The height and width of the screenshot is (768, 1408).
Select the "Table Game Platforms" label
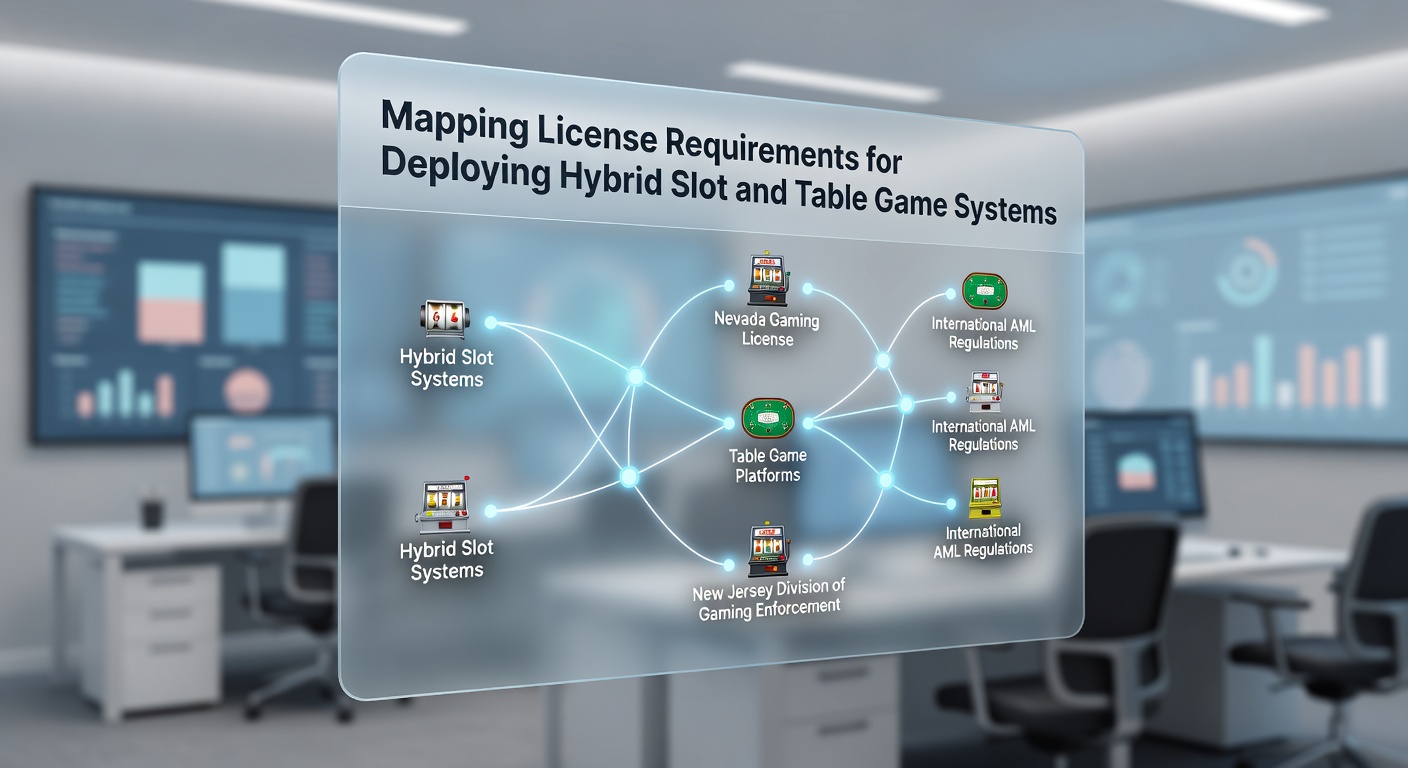click(768, 465)
